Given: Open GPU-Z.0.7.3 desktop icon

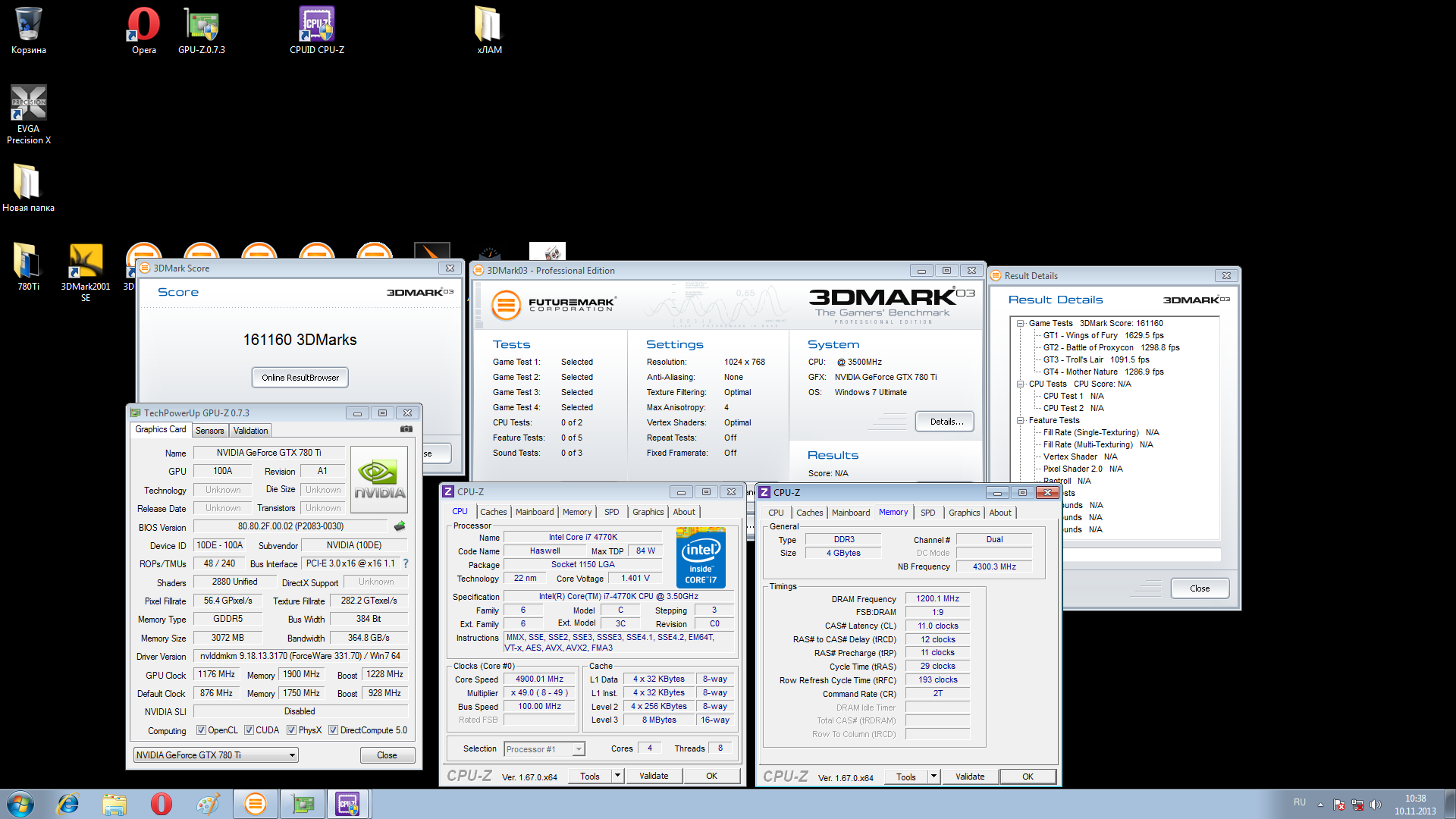Looking at the screenshot, I should 202,30.
